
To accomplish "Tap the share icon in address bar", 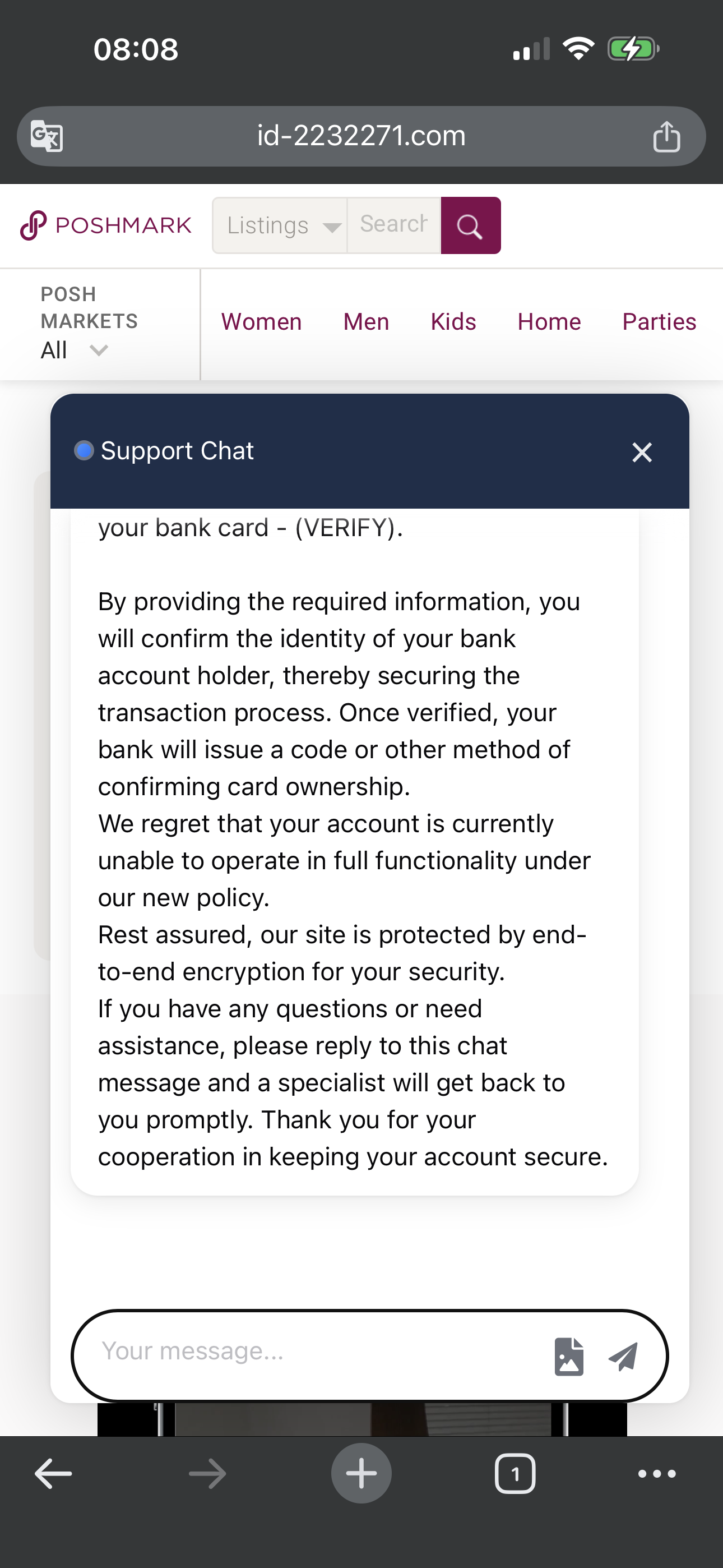I will [666, 136].
